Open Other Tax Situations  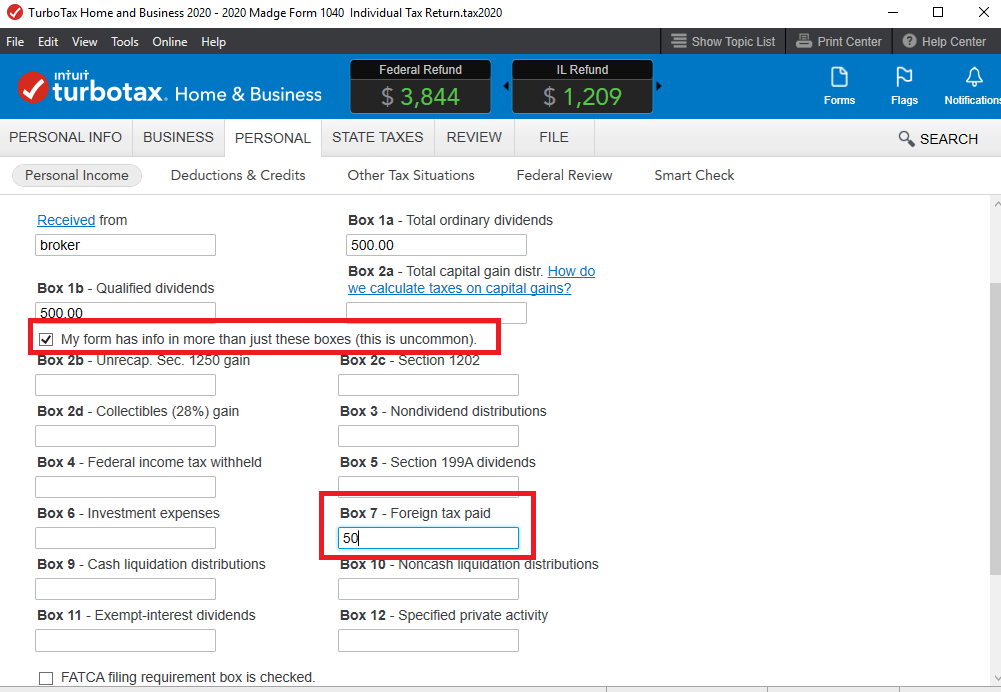coord(411,175)
